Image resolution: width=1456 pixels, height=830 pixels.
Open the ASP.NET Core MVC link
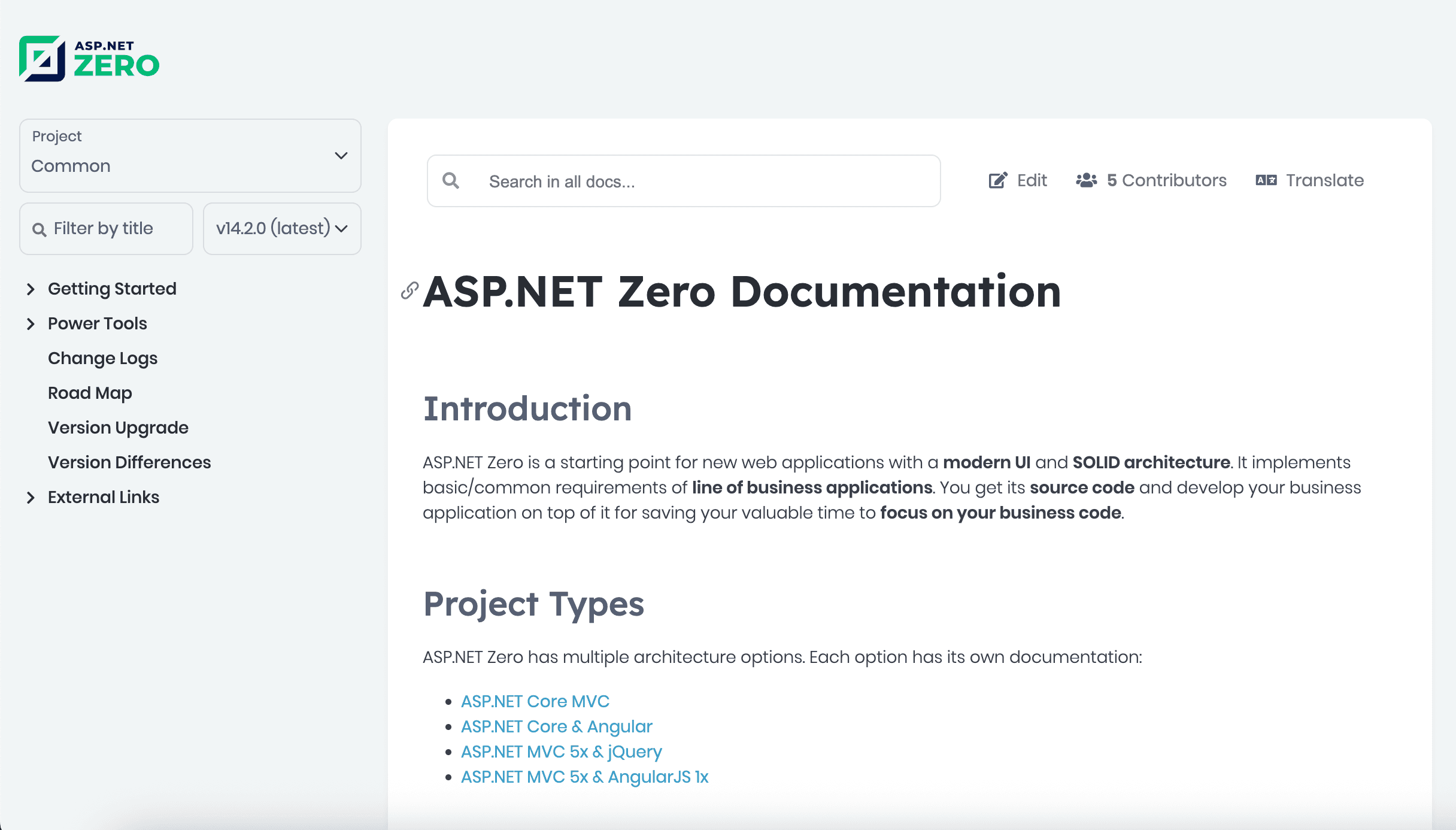535,701
